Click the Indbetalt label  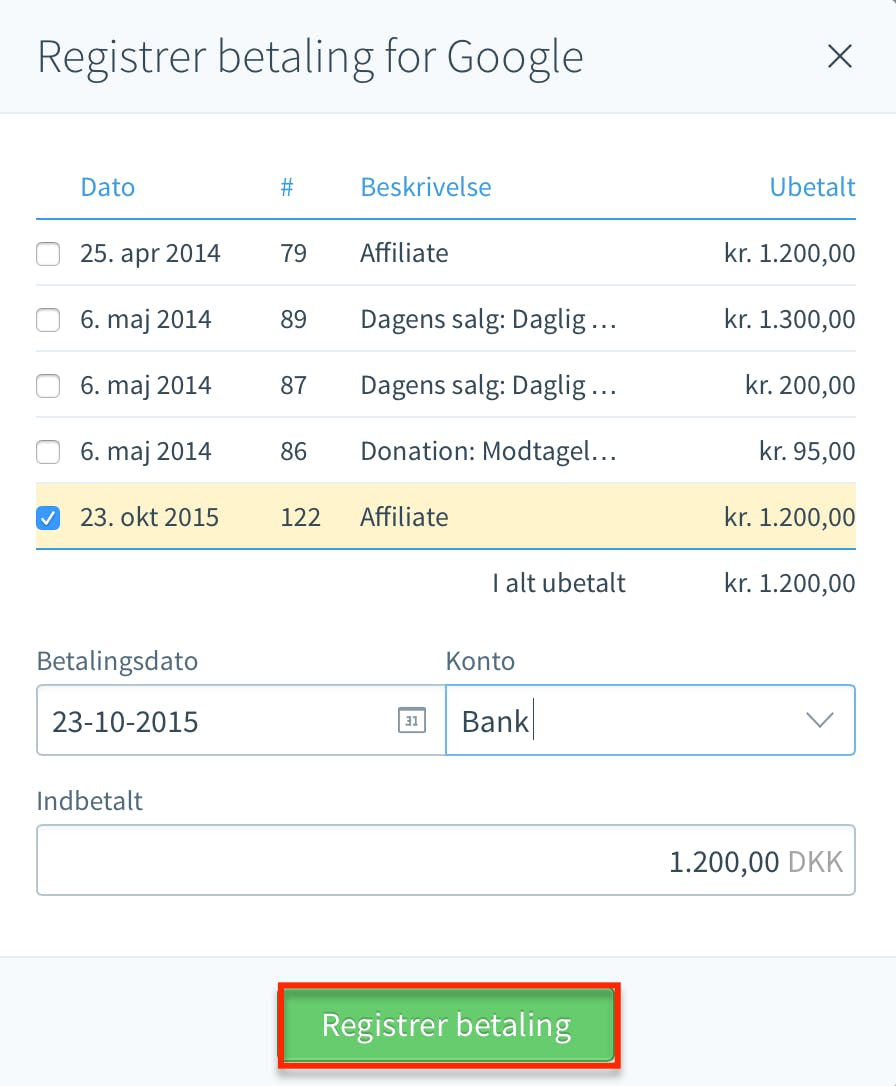click(x=89, y=801)
